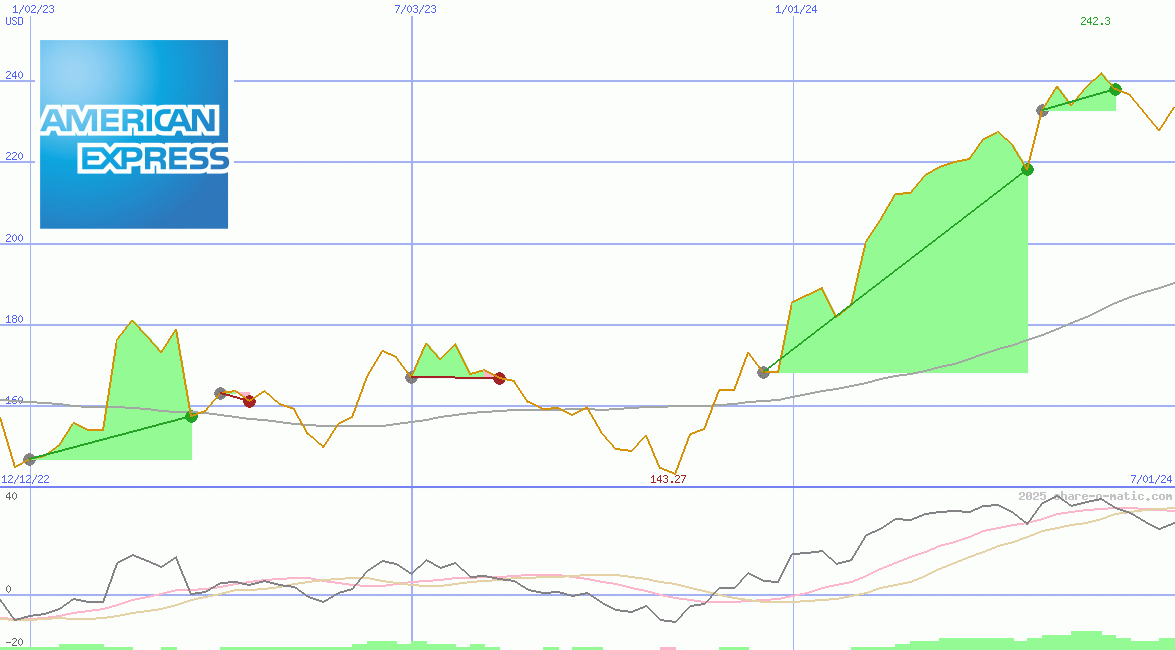Click the gray entry marker on the 7/03/23 line
Viewport: 1175px width, 650px height.
(411, 377)
